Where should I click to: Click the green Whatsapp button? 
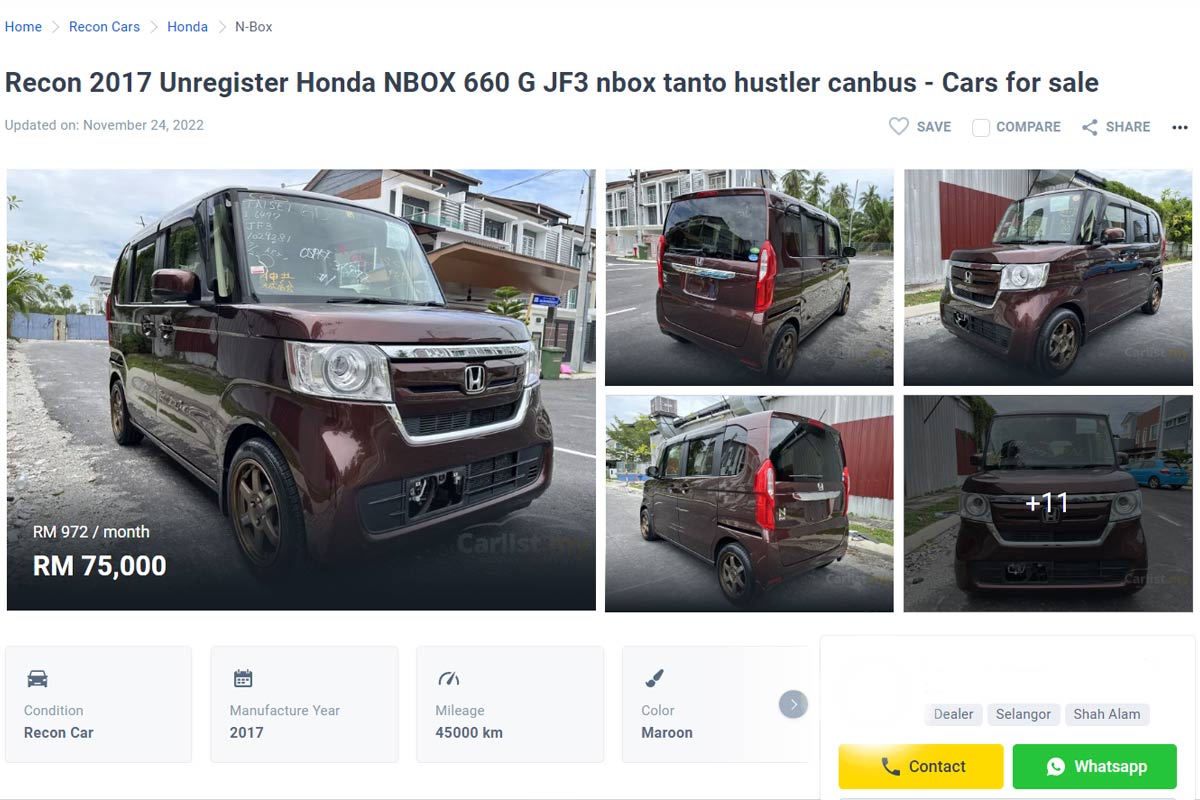[1095, 767]
